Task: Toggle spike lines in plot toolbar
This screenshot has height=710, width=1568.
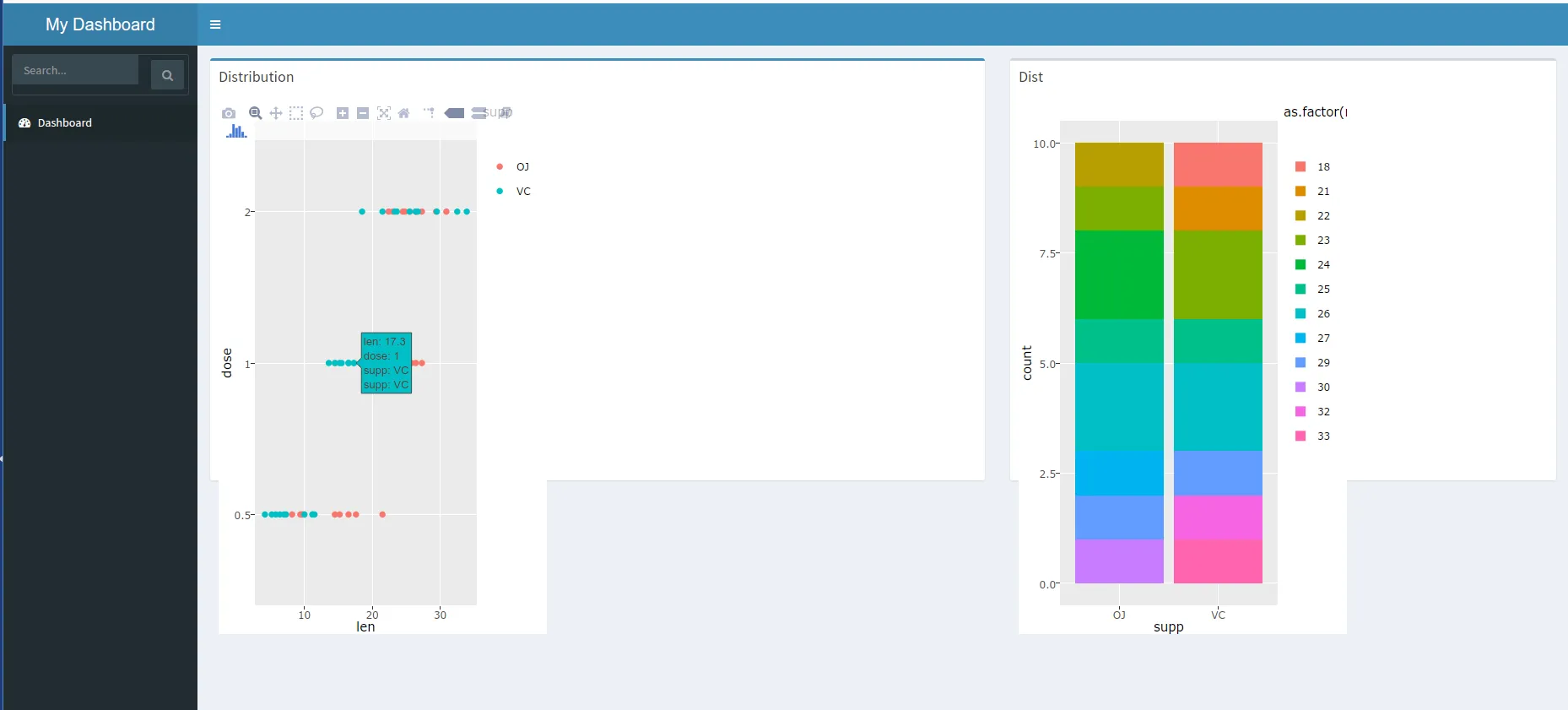Action: coord(430,113)
